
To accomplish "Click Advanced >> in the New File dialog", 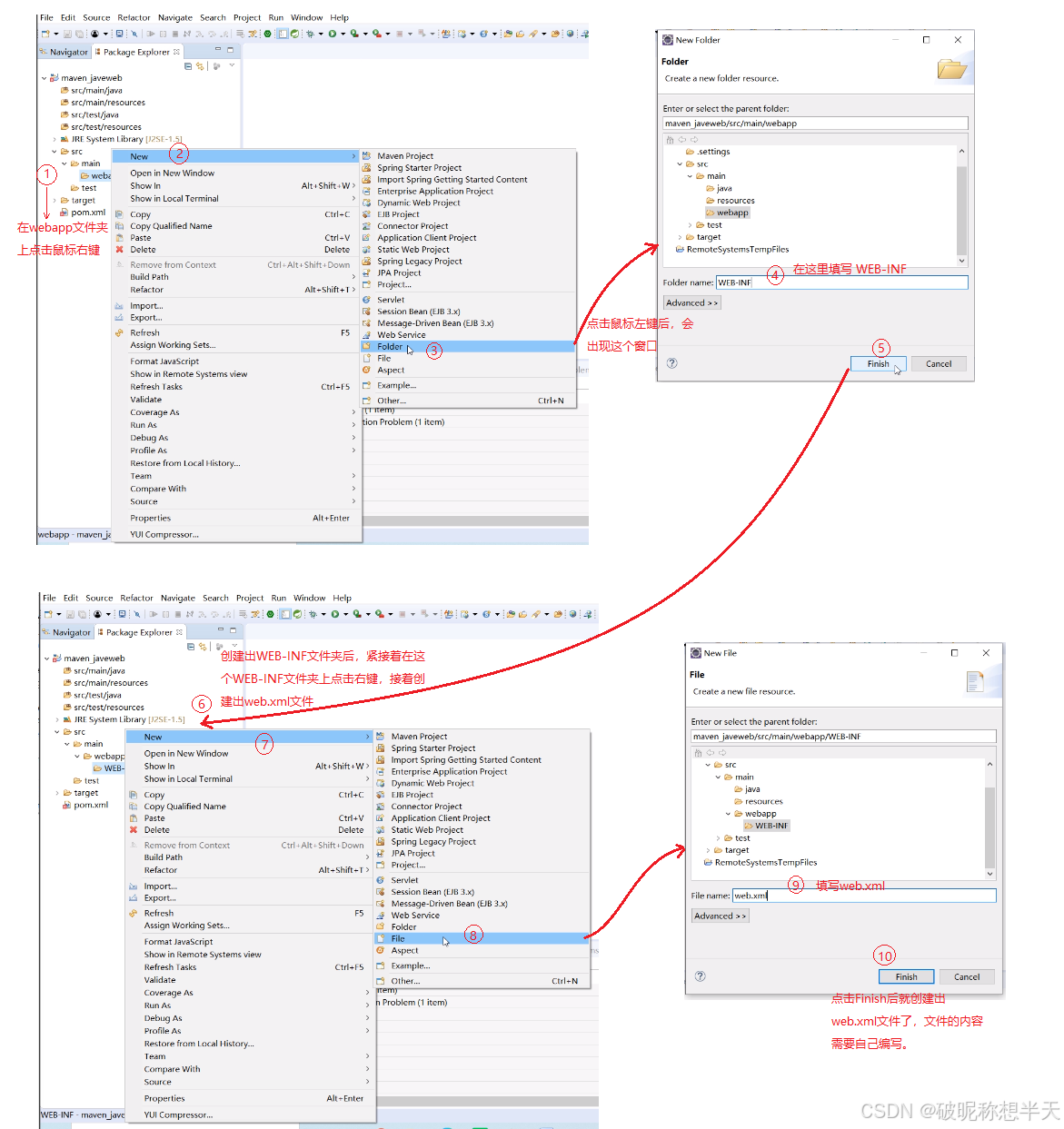I will pos(720,916).
